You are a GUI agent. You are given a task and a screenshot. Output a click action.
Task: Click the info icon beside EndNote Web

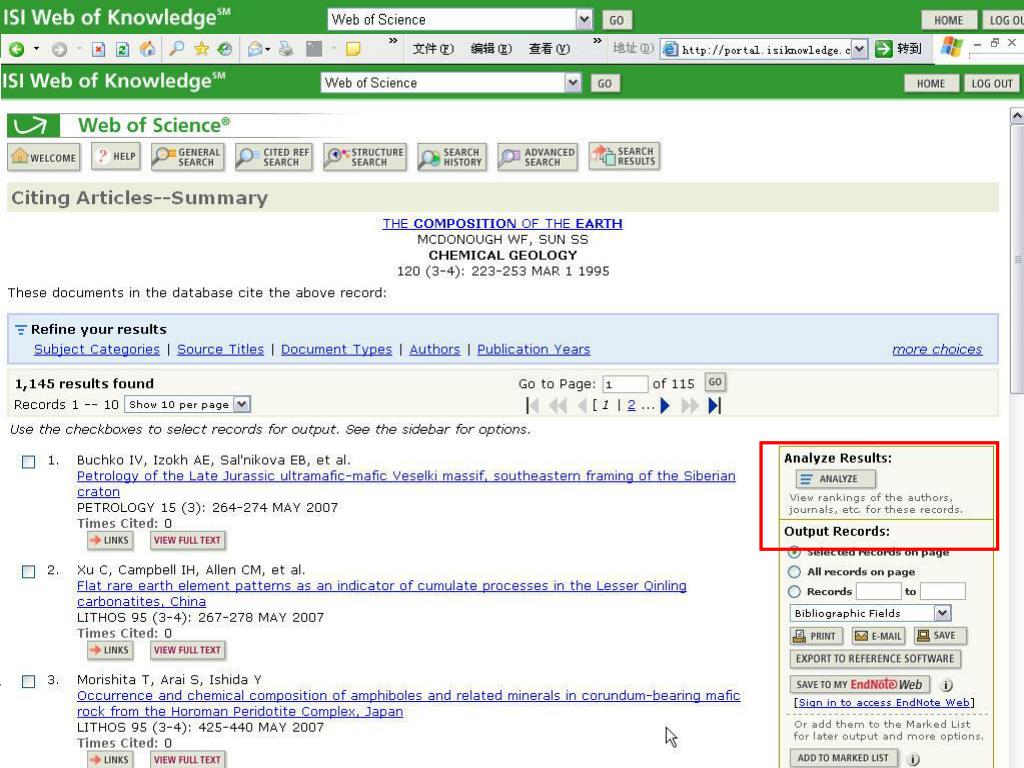[x=946, y=685]
